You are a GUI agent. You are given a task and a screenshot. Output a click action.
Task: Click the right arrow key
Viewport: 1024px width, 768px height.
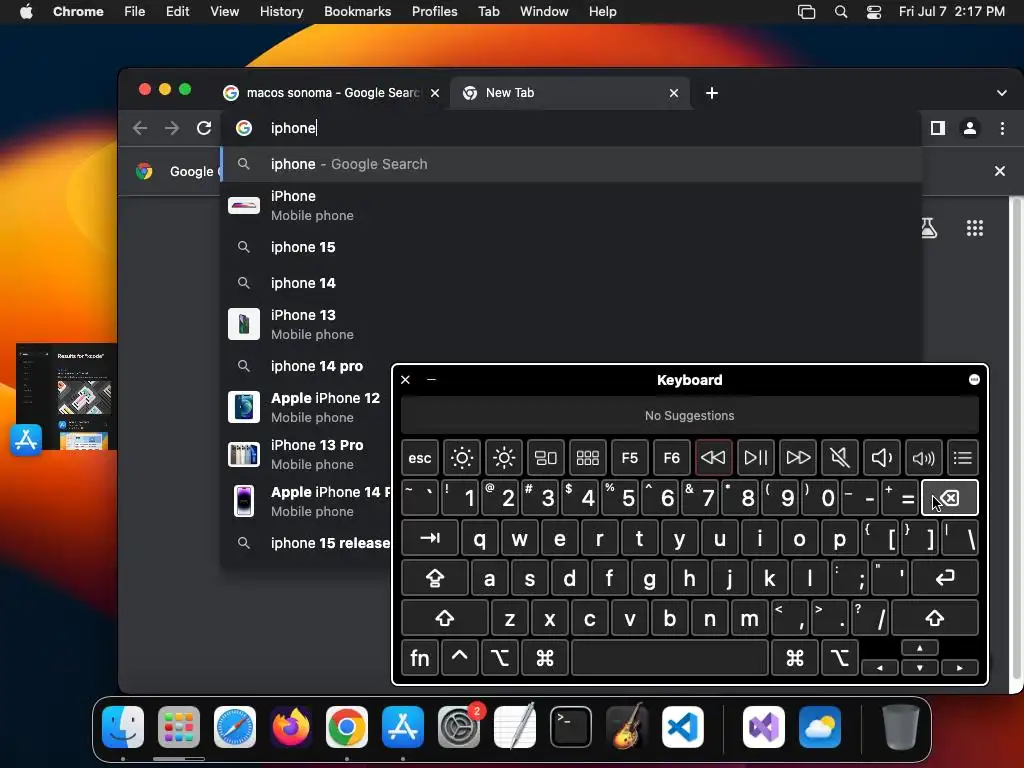tap(959, 667)
